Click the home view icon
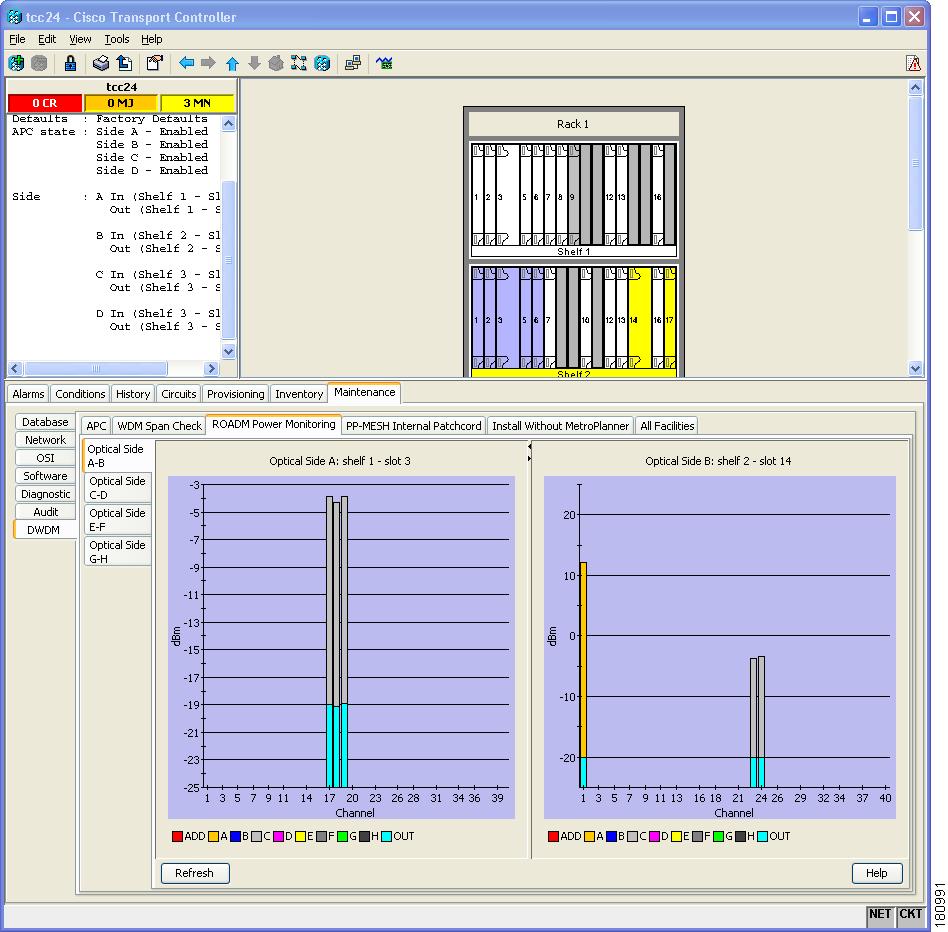 pos(276,63)
